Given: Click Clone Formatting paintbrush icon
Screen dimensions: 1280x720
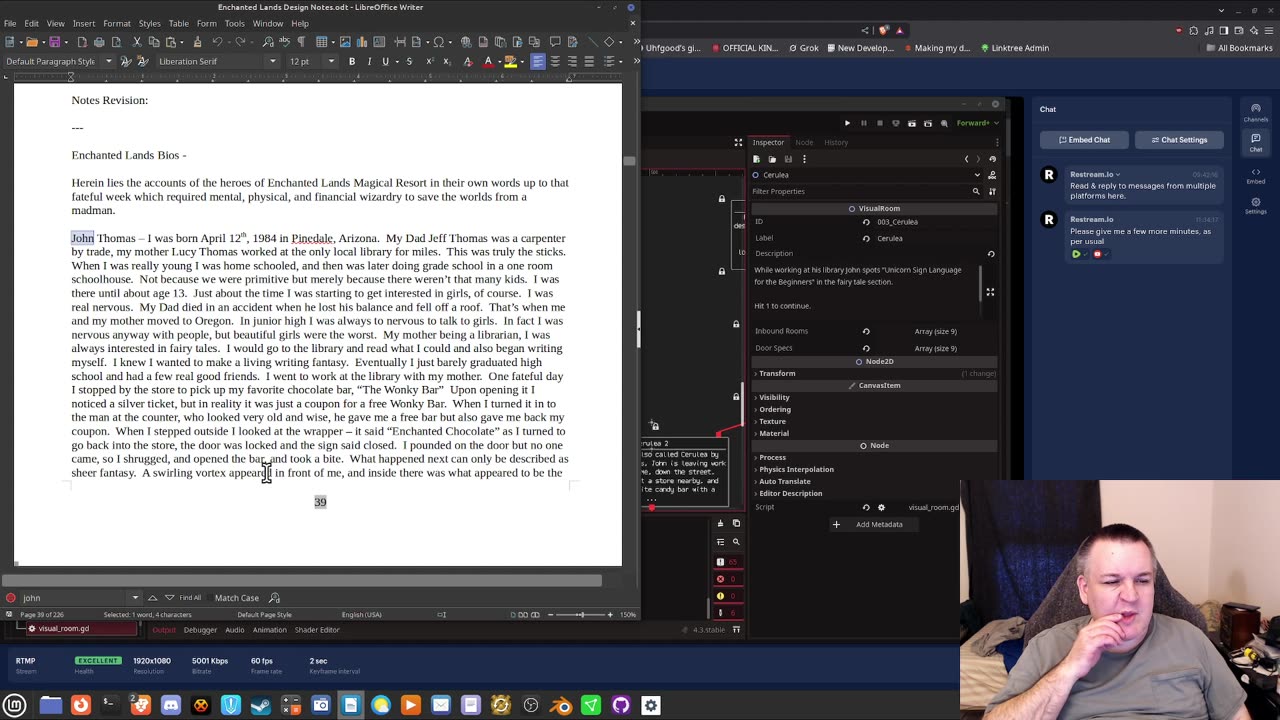Looking at the screenshot, I should [x=198, y=41].
